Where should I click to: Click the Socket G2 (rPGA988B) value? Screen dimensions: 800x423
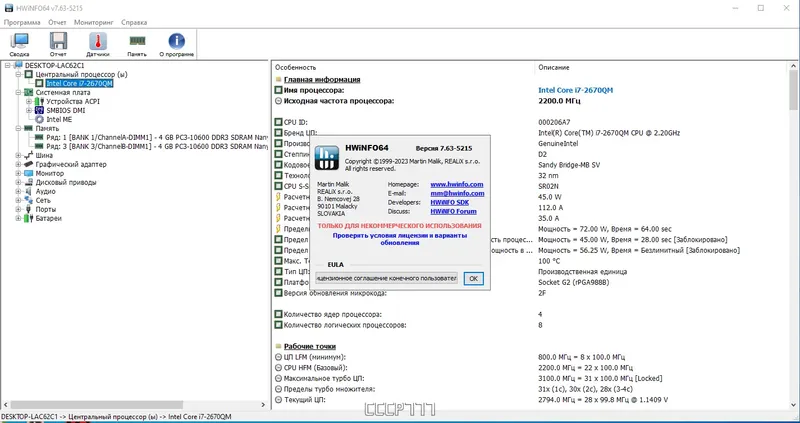(x=573, y=282)
